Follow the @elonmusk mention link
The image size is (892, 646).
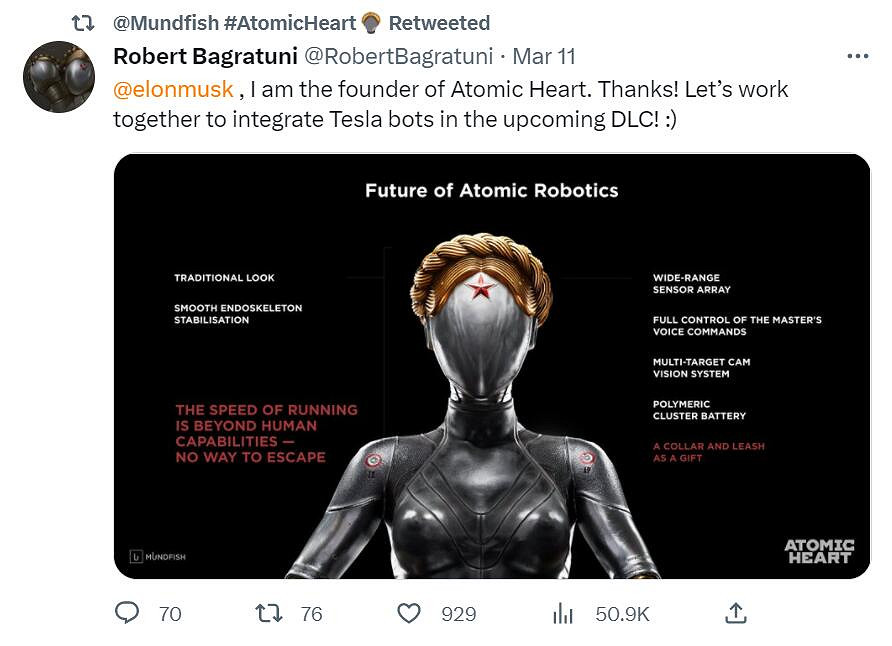(173, 89)
